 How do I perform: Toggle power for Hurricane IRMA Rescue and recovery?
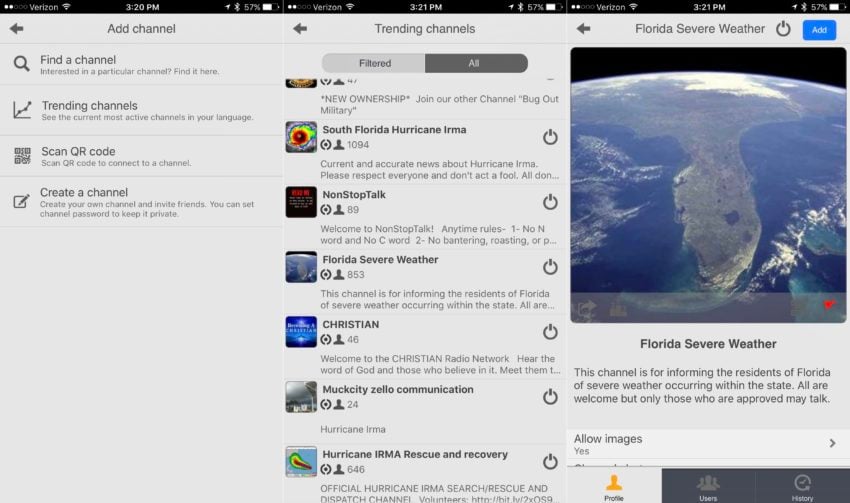pyautogui.click(x=550, y=461)
